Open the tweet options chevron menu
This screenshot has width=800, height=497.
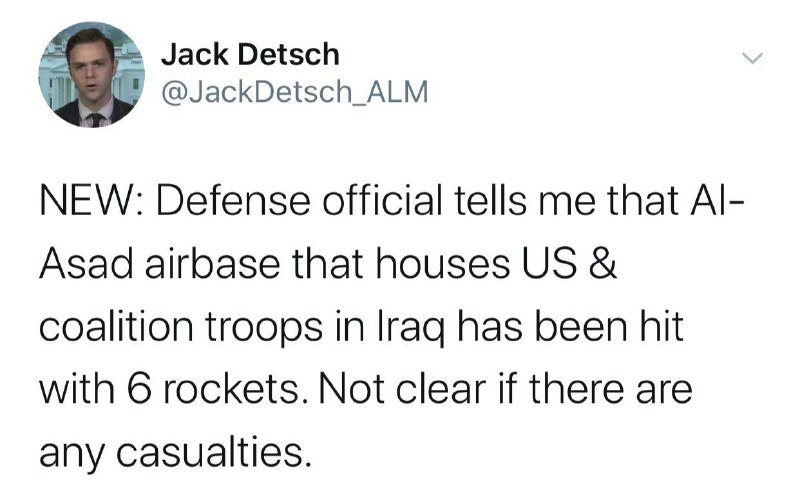752,58
